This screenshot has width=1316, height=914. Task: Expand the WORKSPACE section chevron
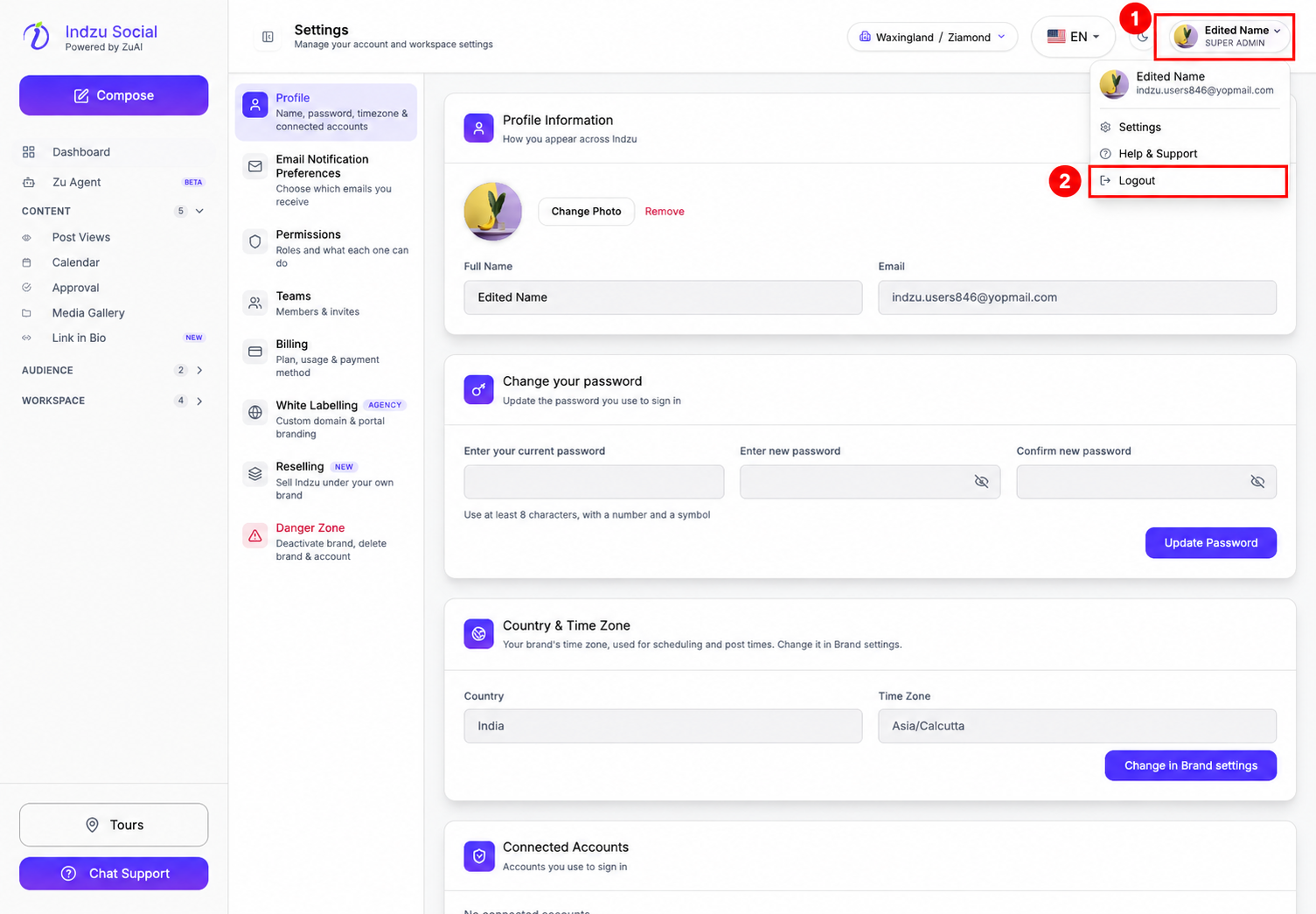[199, 401]
